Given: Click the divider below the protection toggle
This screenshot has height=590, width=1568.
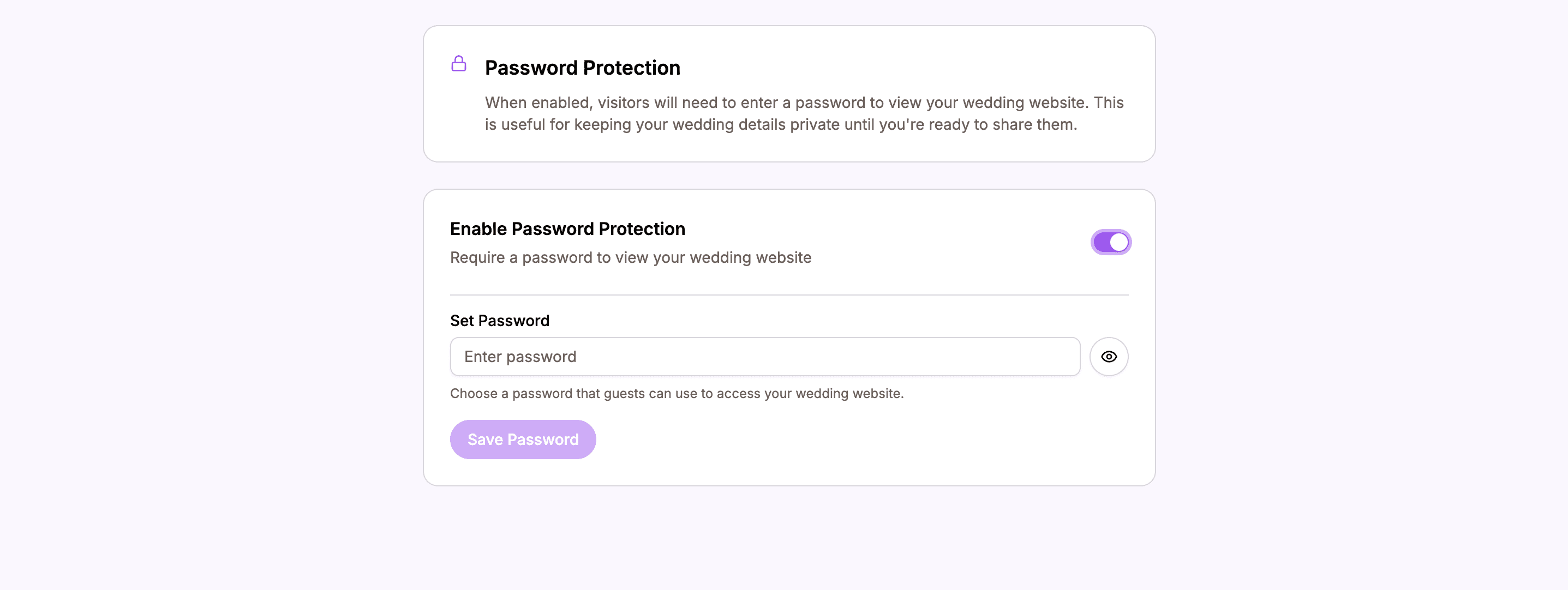Looking at the screenshot, I should pyautogui.click(x=789, y=294).
